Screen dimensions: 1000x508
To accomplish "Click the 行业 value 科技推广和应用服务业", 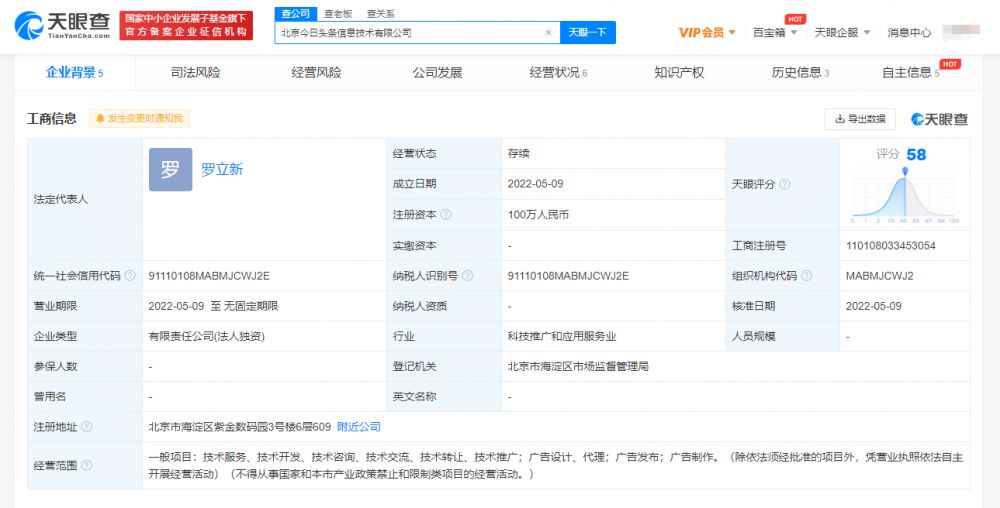I will (x=562, y=337).
